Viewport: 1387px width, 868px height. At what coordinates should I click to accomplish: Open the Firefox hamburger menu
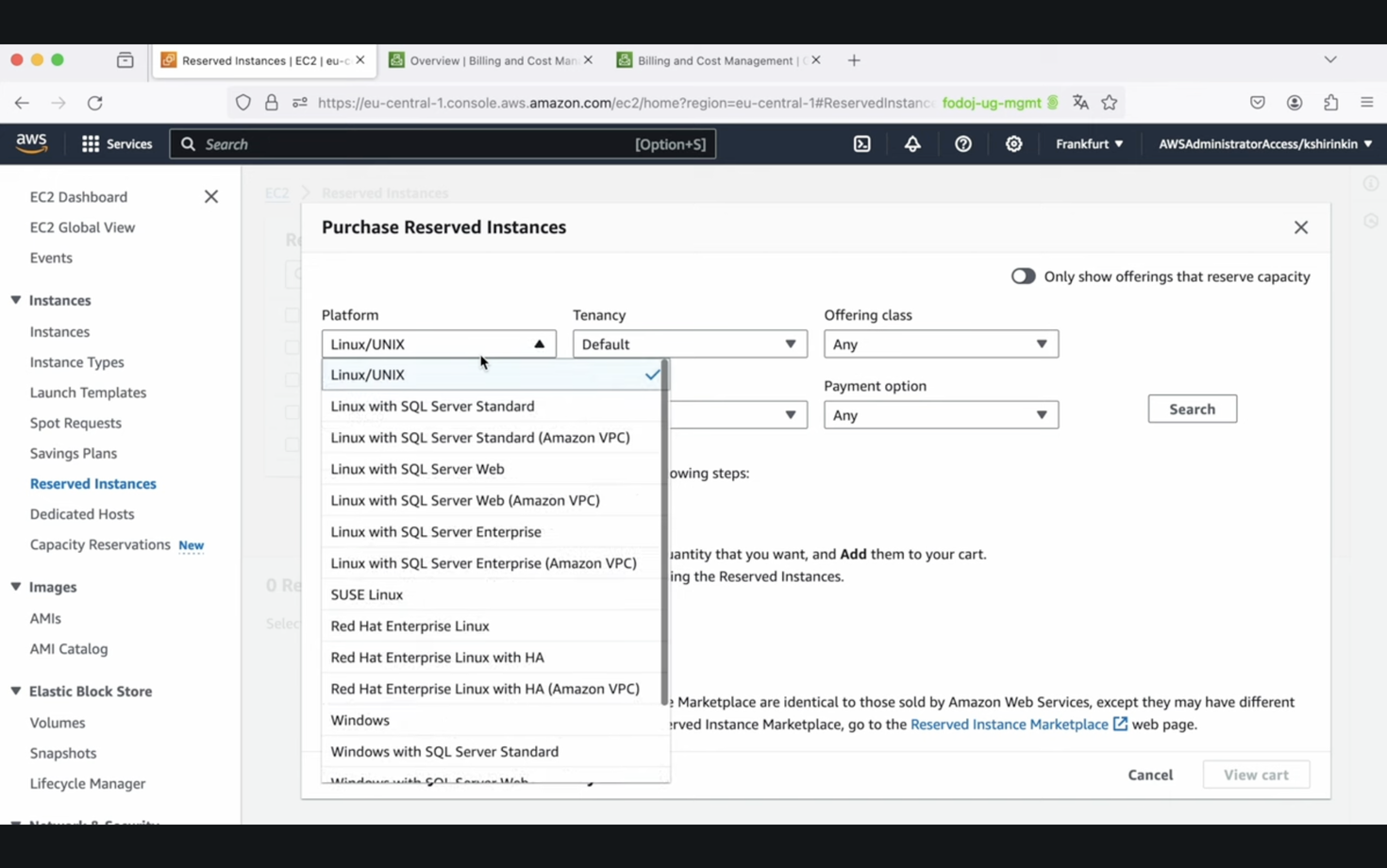pyautogui.click(x=1367, y=103)
